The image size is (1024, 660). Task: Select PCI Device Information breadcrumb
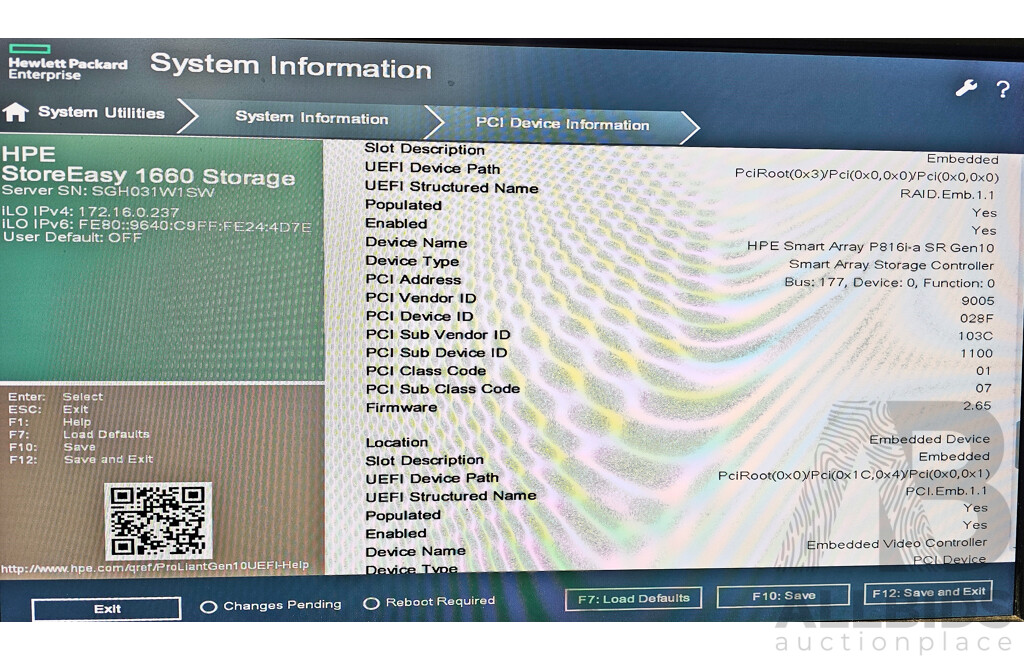(562, 123)
